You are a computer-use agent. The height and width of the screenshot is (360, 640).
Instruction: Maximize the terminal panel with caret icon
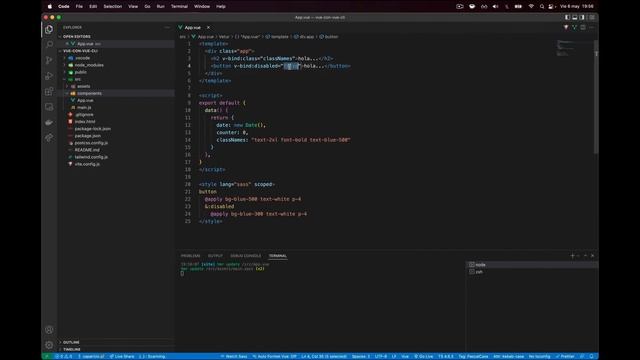585,256
